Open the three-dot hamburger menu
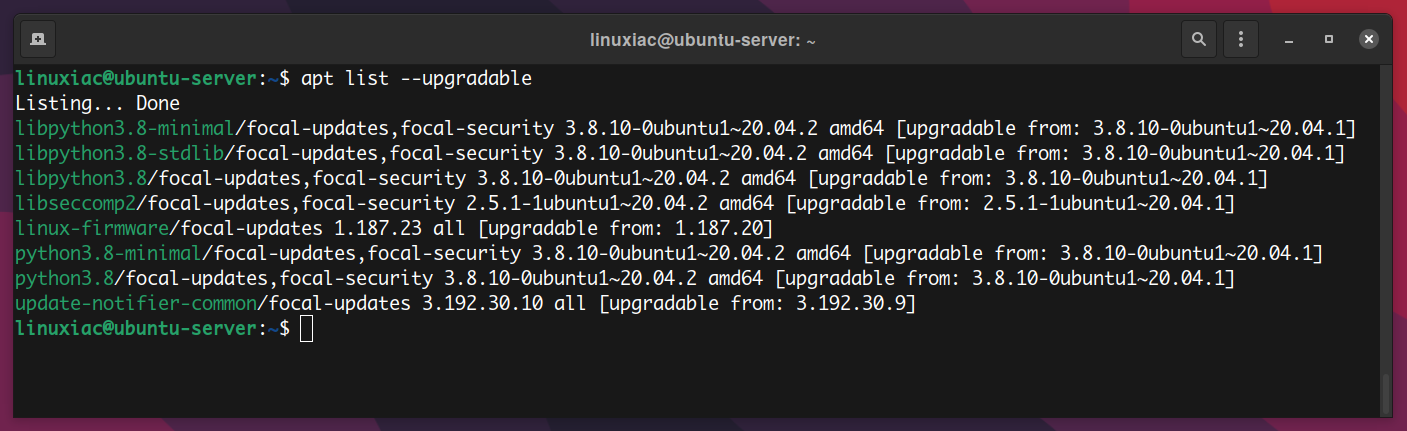This screenshot has width=1407, height=431. tap(1241, 40)
